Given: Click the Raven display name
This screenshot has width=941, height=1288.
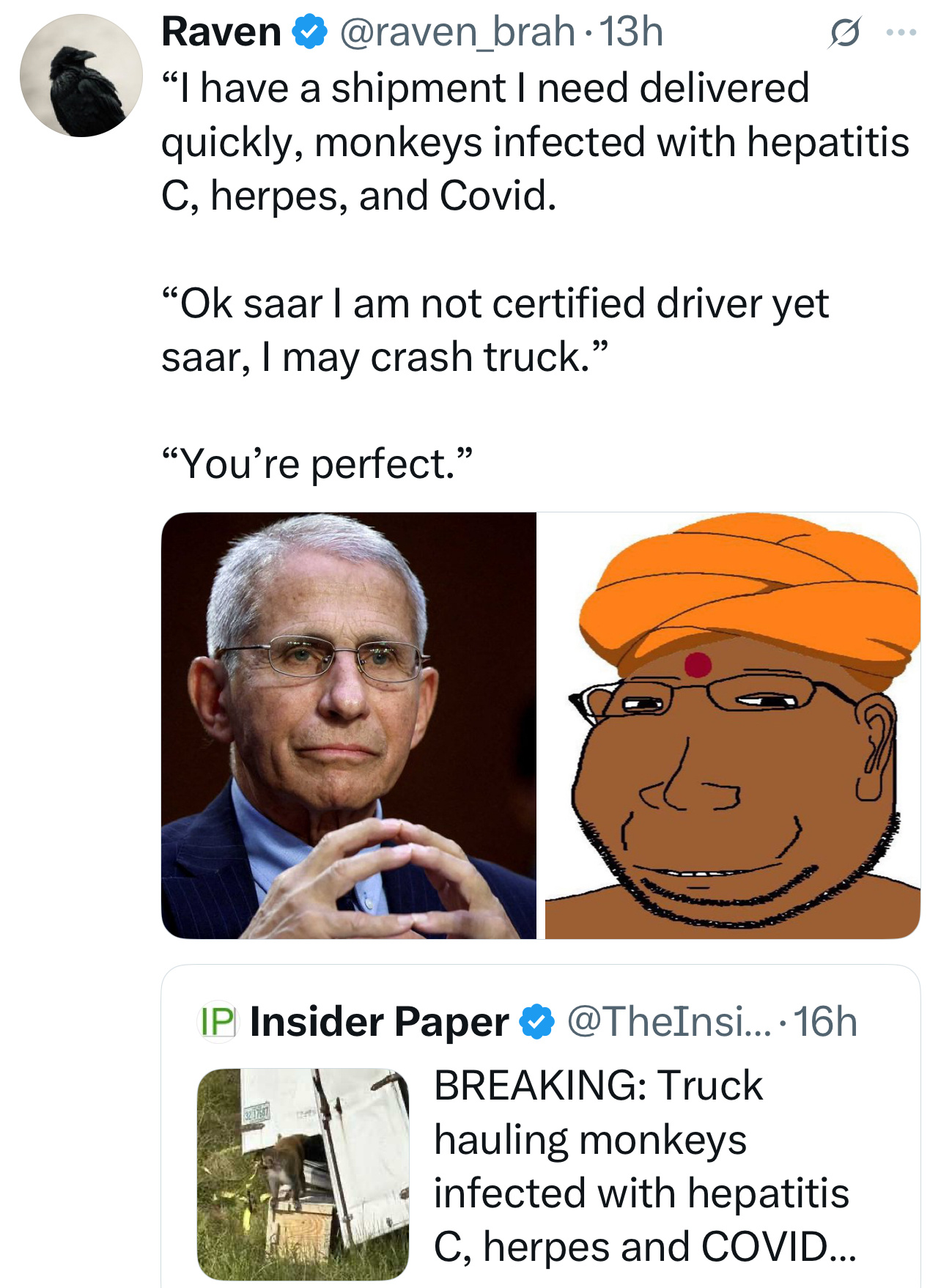Looking at the screenshot, I should [221, 32].
